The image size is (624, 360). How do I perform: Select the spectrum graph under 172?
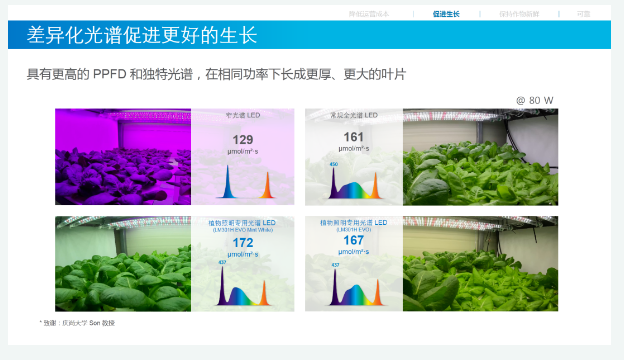[x=244, y=284]
